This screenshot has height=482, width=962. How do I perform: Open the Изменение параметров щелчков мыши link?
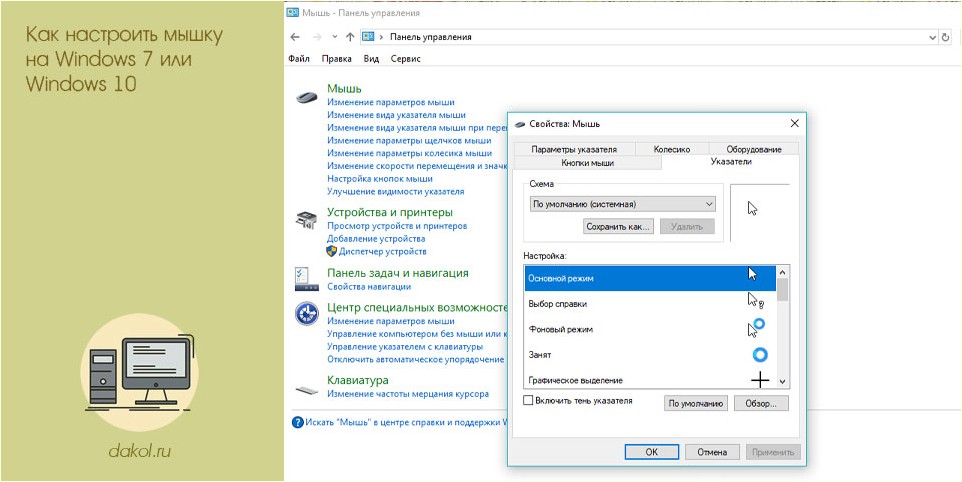408,140
